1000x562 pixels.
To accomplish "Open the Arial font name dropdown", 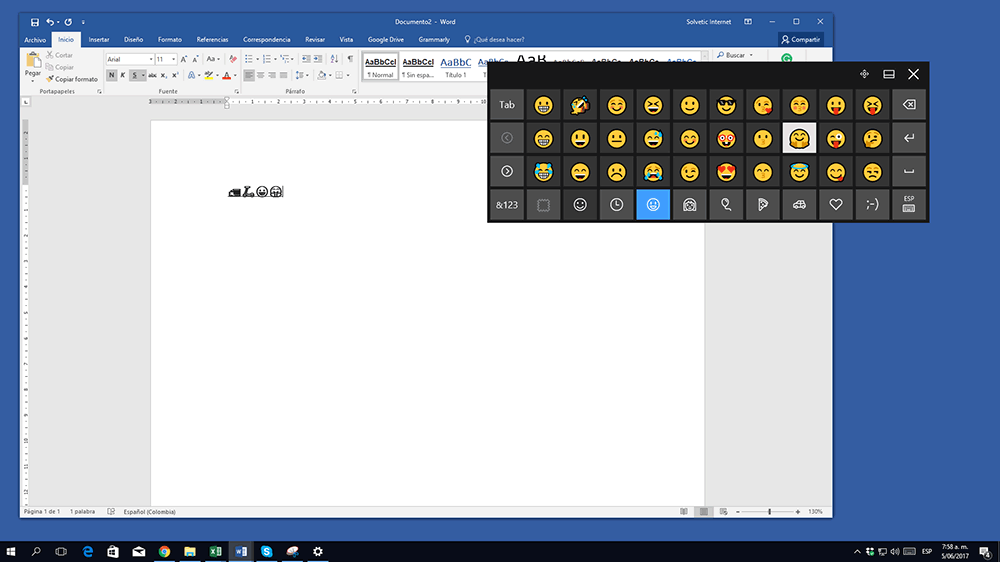I will coord(151,59).
